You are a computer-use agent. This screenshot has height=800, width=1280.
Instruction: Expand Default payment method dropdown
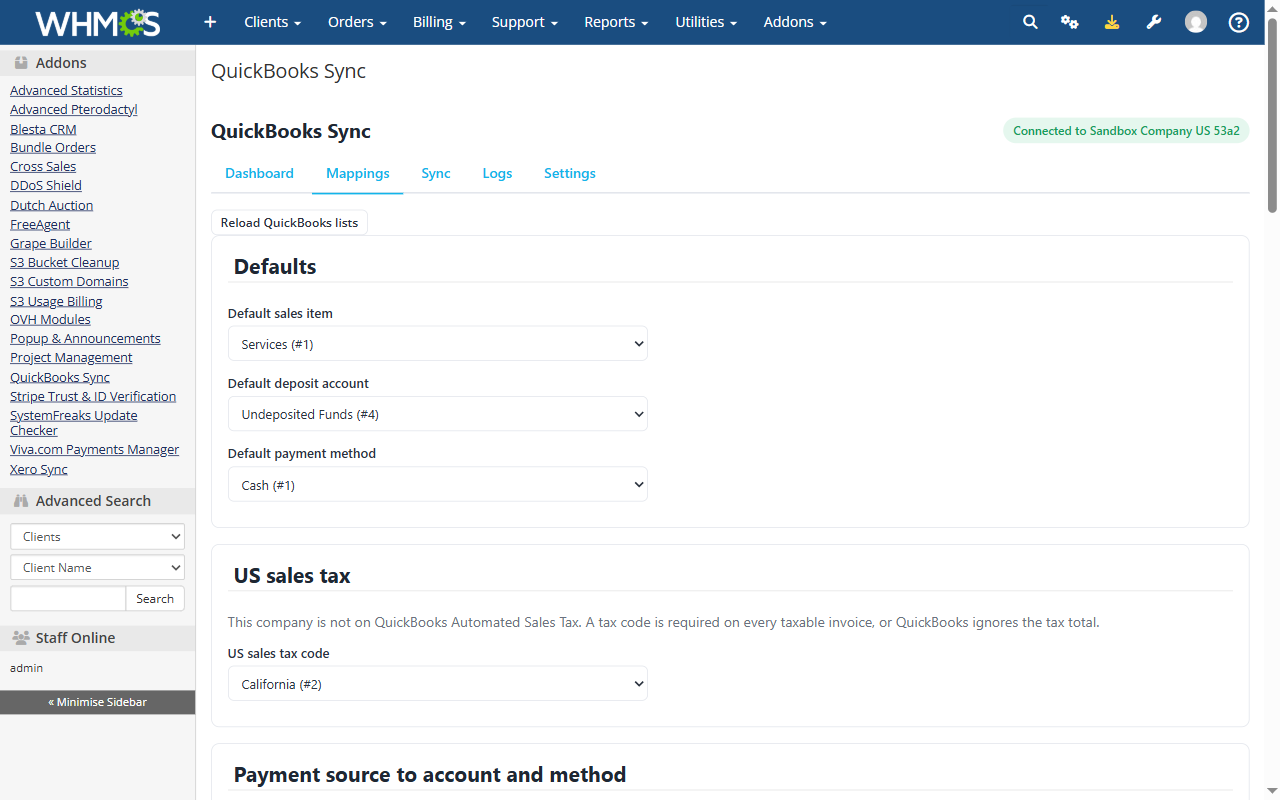tap(438, 485)
